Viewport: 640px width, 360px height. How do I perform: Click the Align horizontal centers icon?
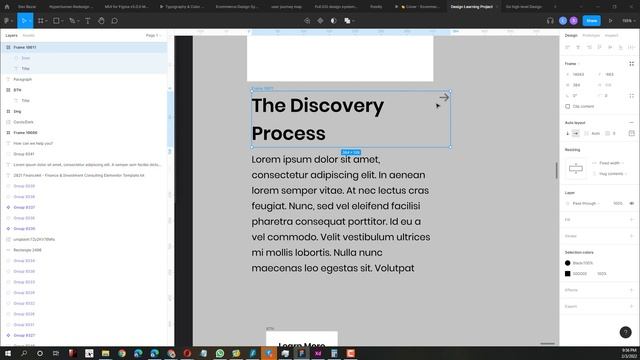pos(578,47)
